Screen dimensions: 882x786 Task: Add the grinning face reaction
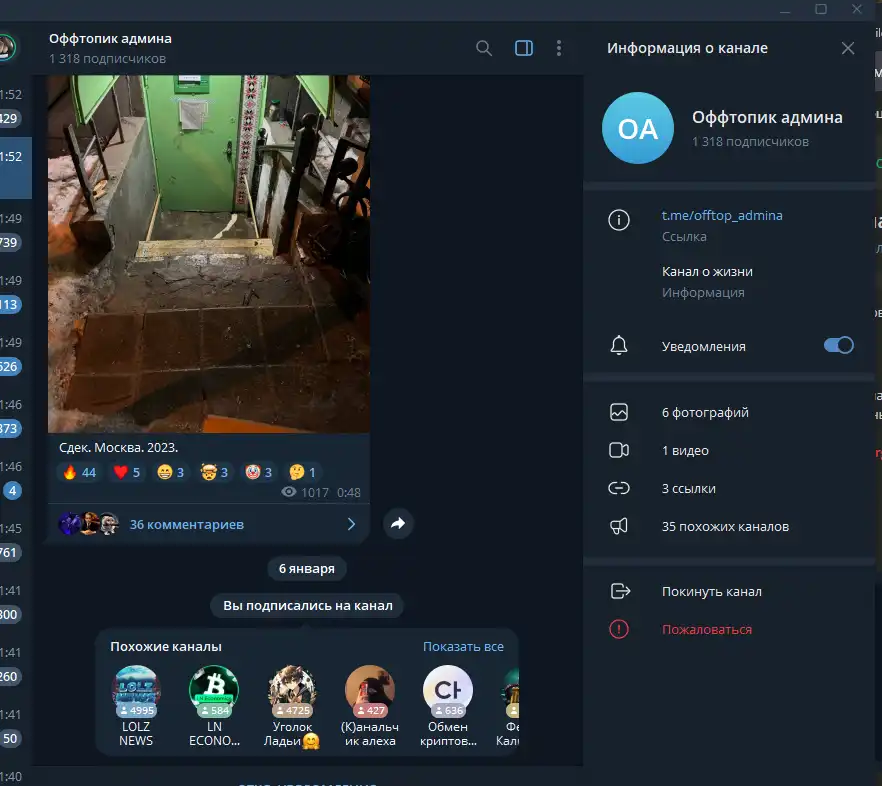[170, 473]
